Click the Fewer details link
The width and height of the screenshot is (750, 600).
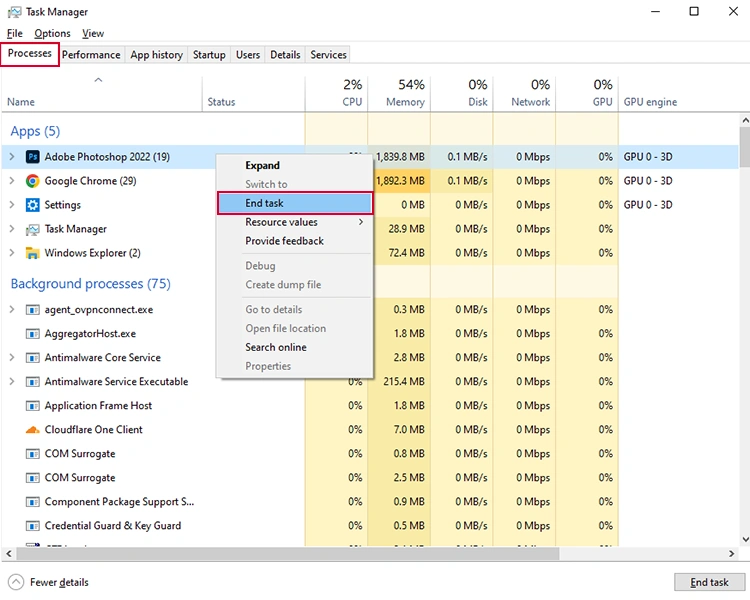point(59,582)
